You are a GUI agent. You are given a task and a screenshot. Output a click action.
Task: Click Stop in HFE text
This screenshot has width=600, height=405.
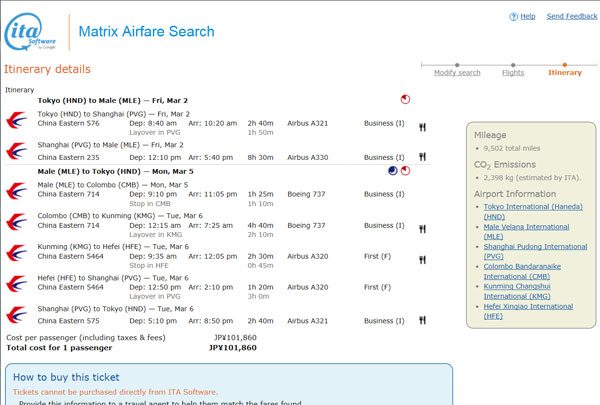coord(148,265)
